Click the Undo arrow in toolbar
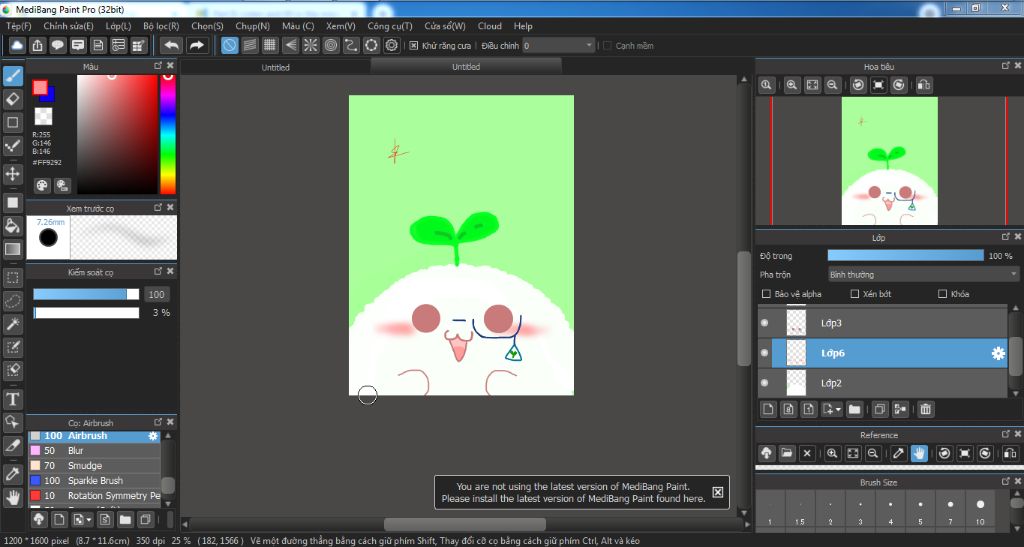Viewport: 1024px width, 547px height. click(172, 45)
